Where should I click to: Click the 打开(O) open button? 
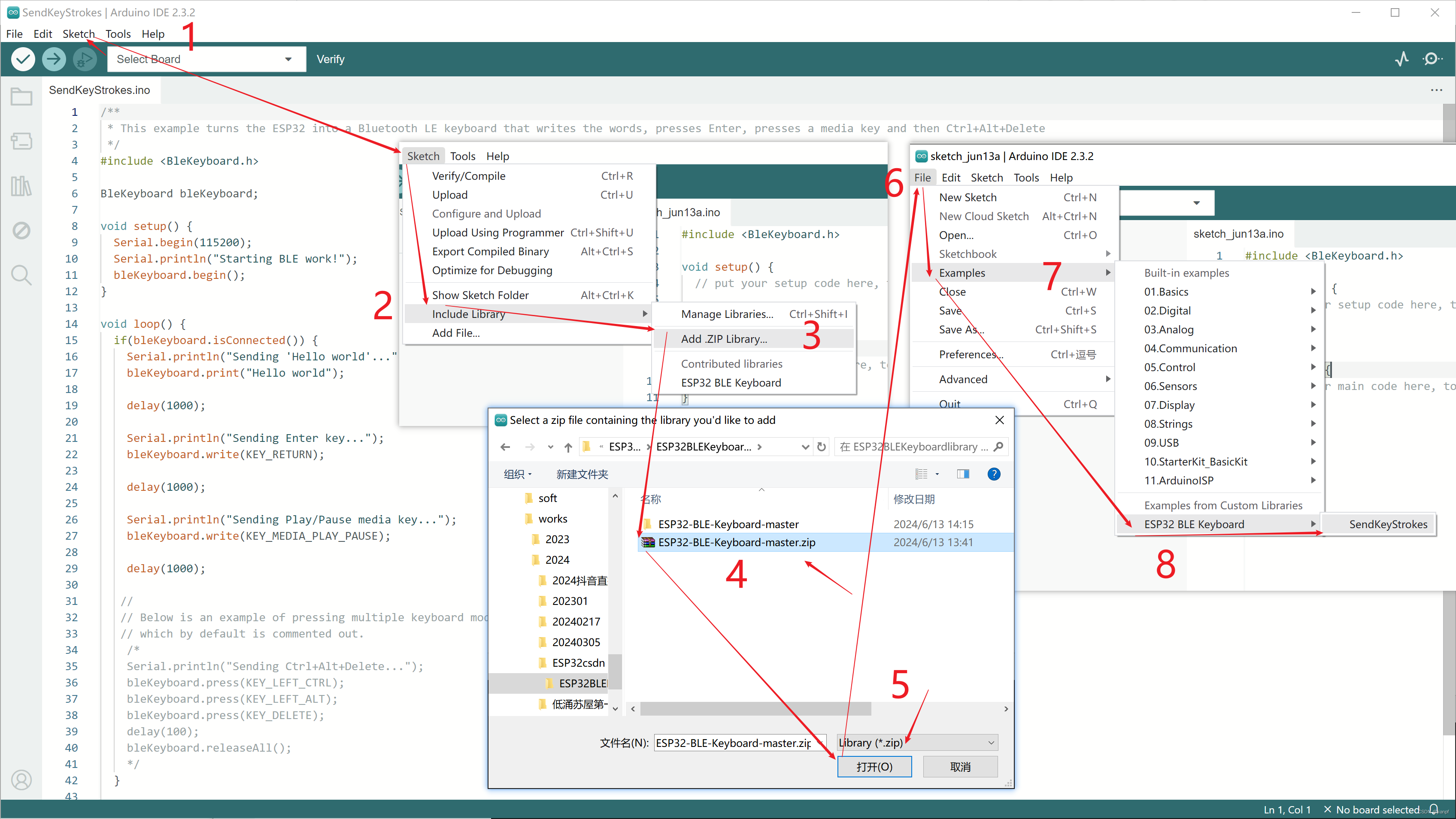click(874, 767)
